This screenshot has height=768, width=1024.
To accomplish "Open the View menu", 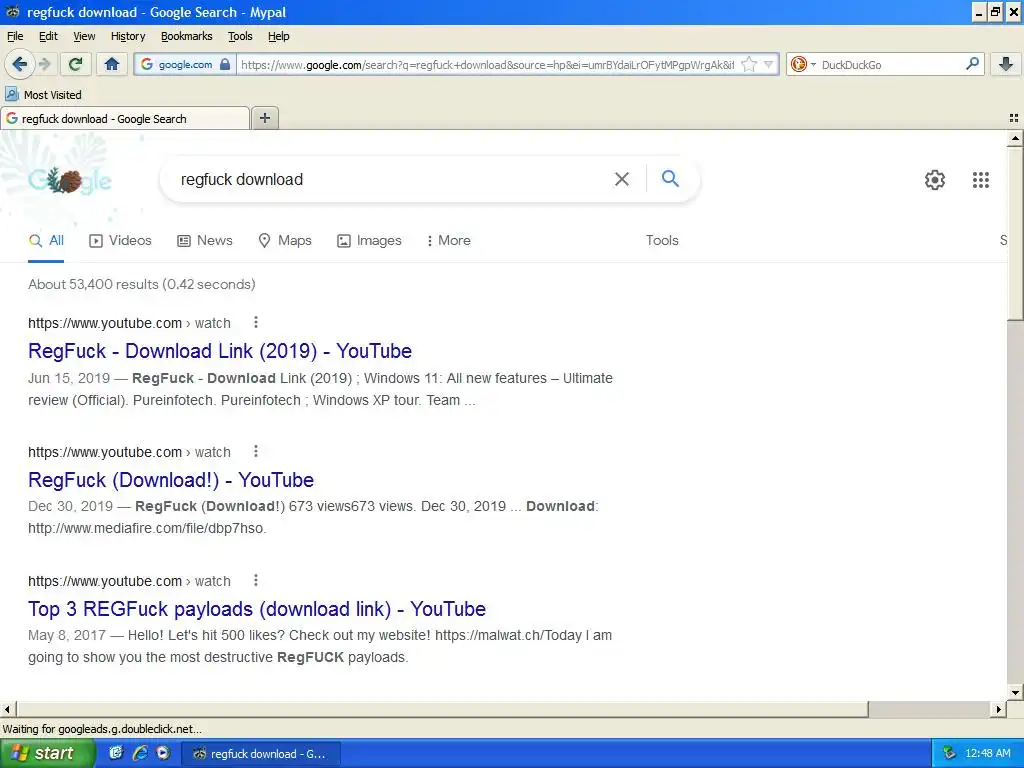I will tap(84, 36).
